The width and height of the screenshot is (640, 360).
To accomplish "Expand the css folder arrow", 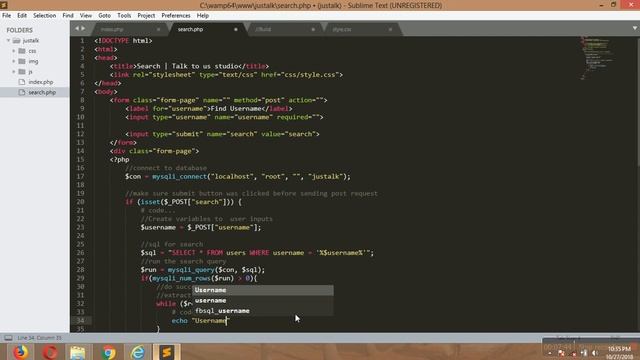I will click(13, 51).
